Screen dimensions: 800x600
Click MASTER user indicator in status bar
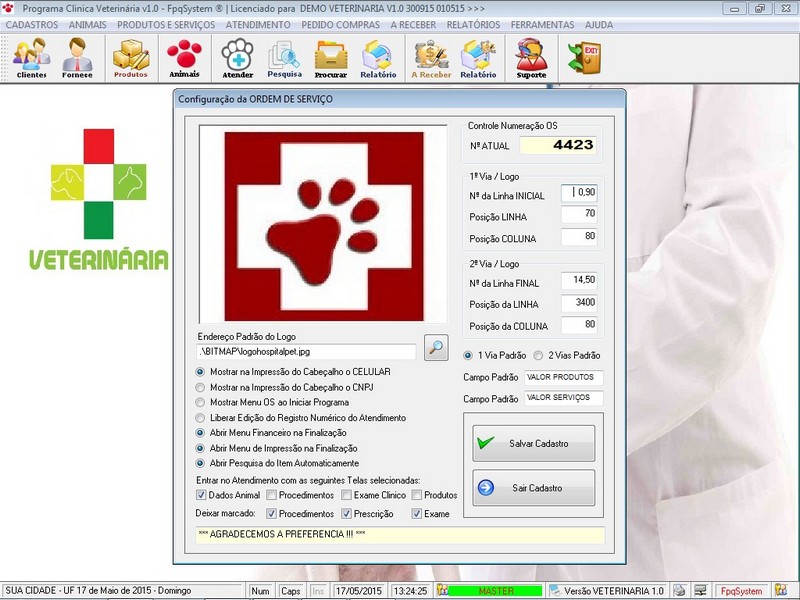point(495,591)
